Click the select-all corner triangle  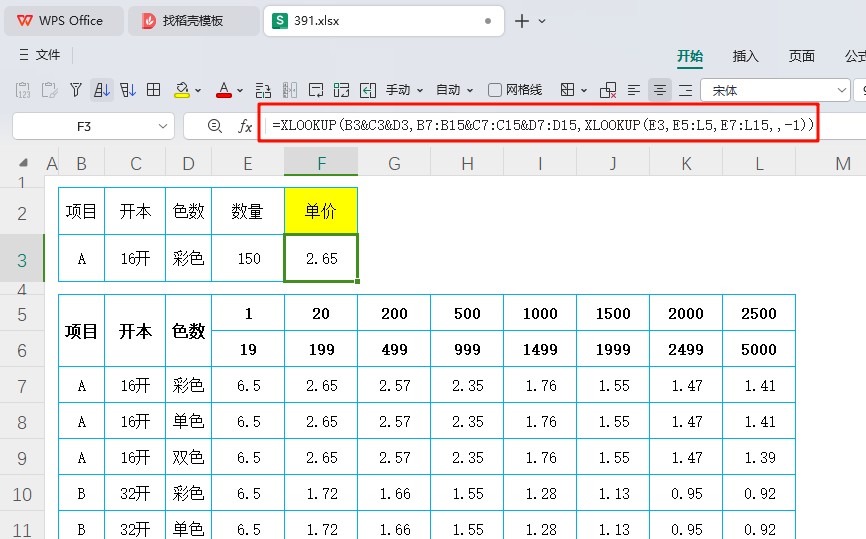pyautogui.click(x=23, y=163)
